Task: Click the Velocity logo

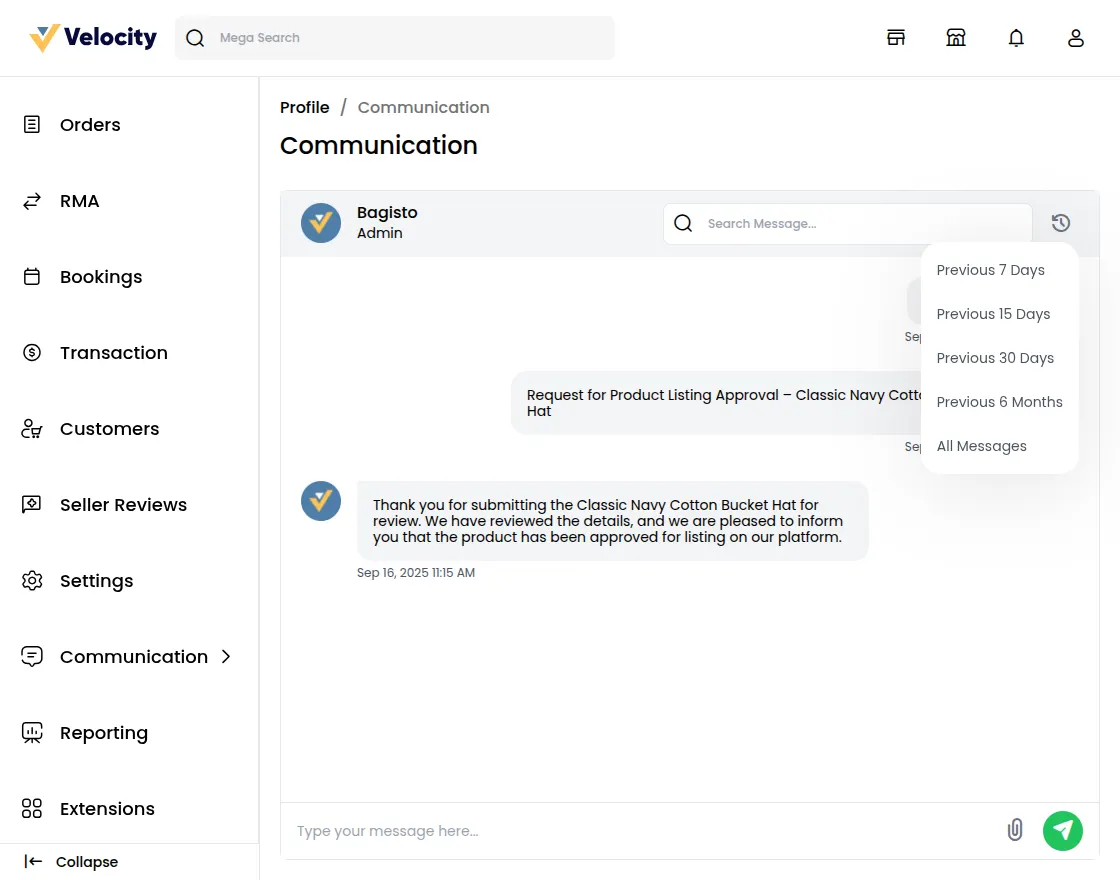Action: [93, 38]
